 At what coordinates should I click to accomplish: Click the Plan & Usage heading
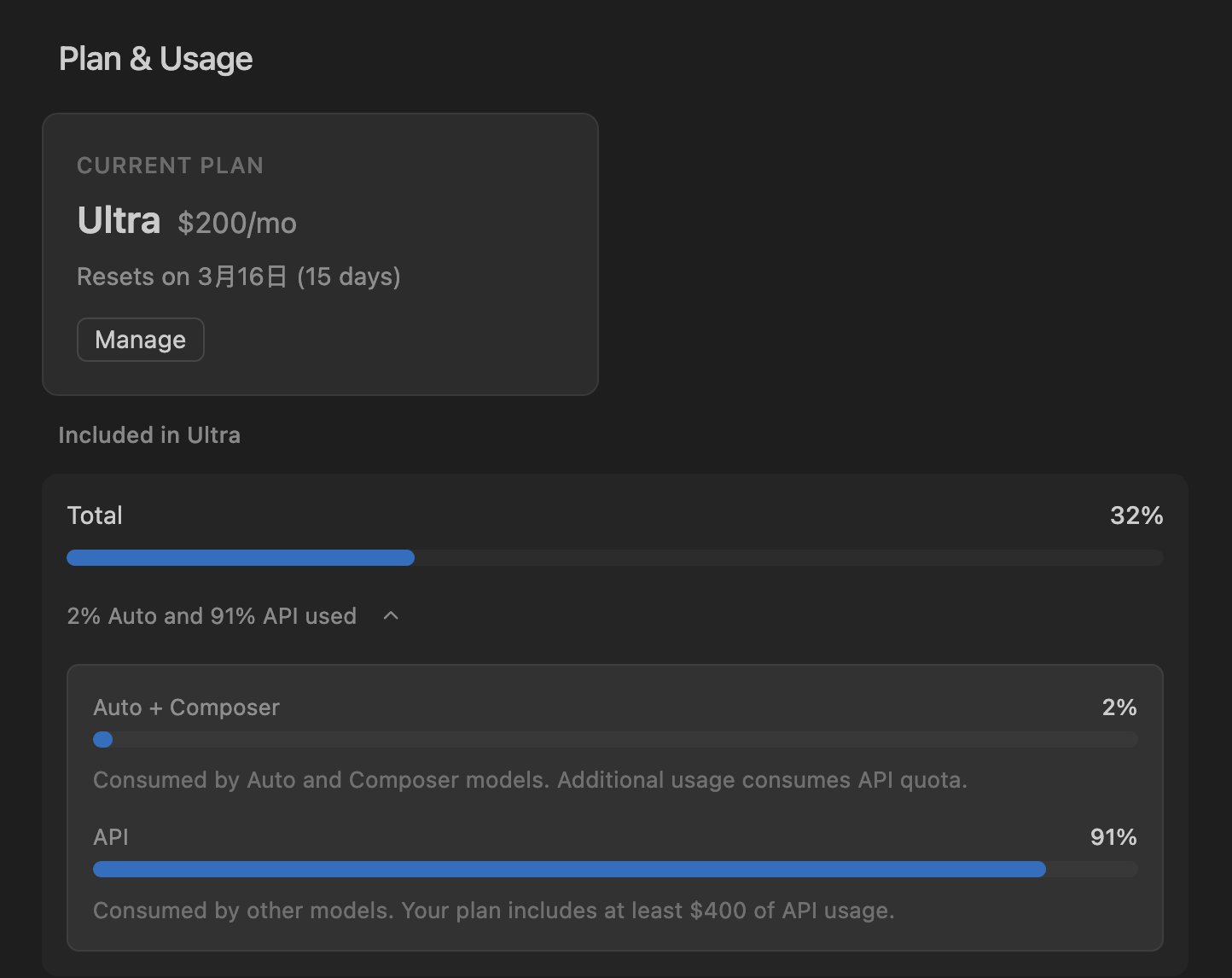155,59
